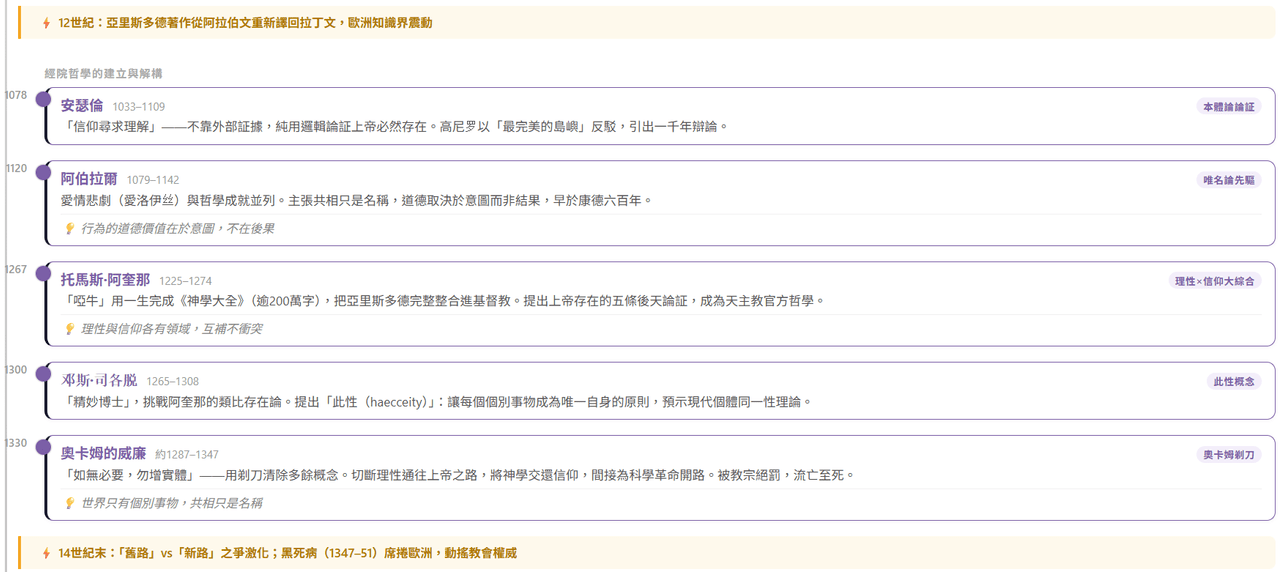This screenshot has width=1279, height=572.
Task: Click the year label 1120 on the timeline
Action: pyautogui.click(x=16, y=168)
